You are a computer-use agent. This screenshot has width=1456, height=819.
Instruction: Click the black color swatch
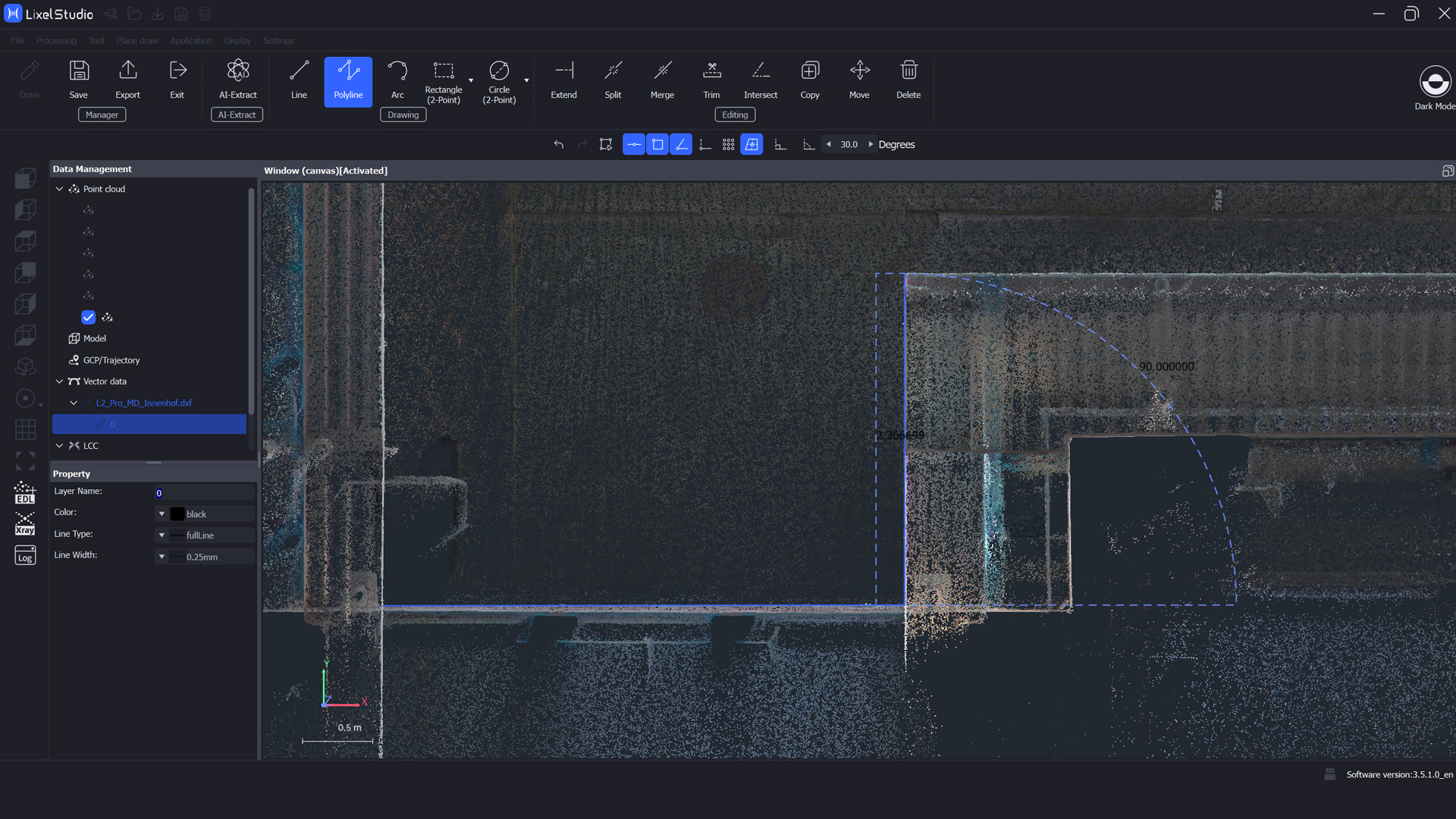tap(177, 514)
